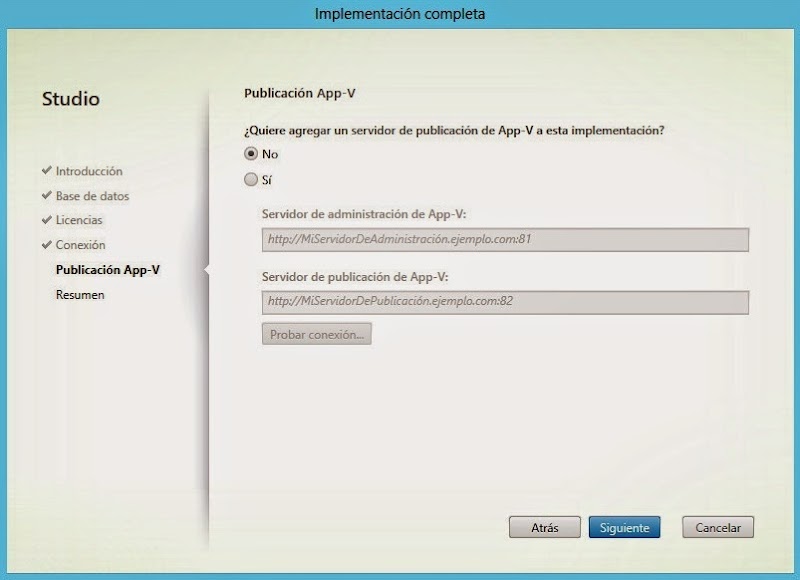Cancel the wizard with Cancelar

(717, 527)
